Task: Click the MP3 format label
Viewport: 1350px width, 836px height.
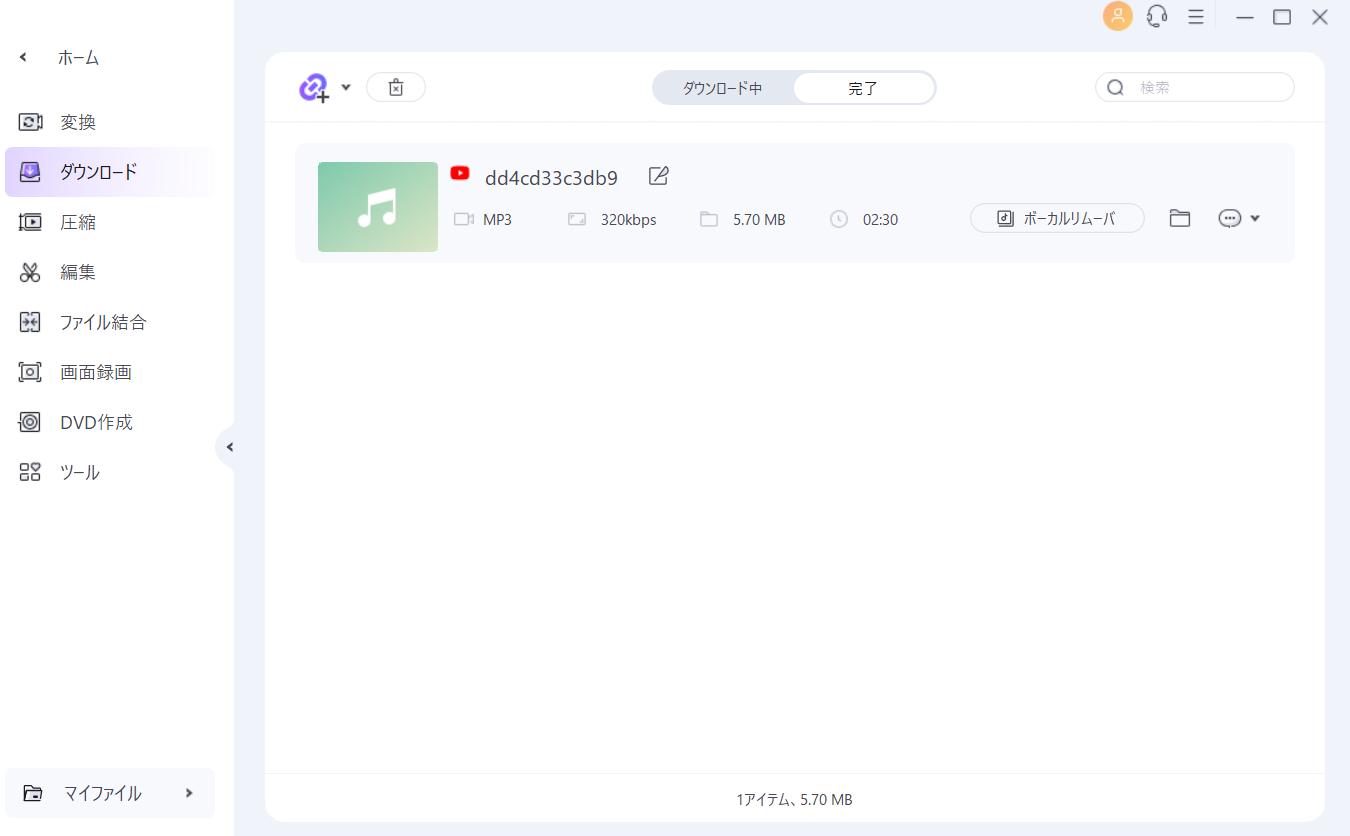Action: point(497,219)
